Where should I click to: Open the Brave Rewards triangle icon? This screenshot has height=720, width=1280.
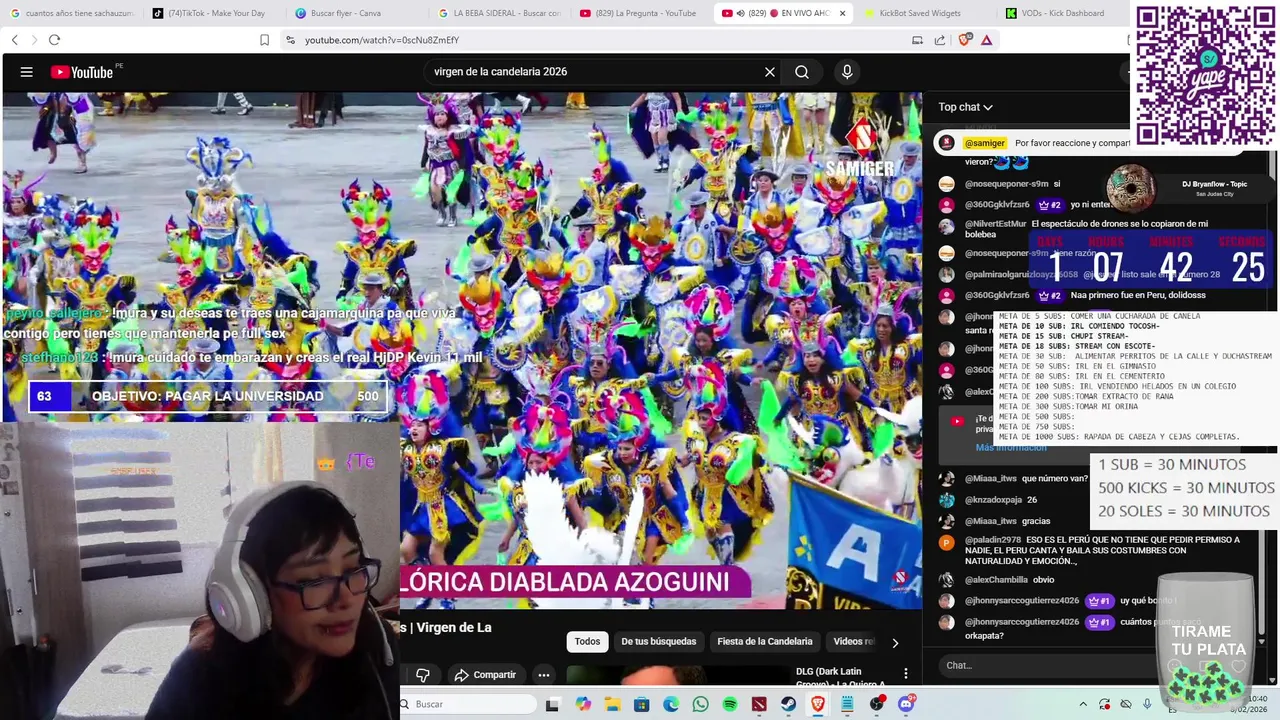[x=986, y=40]
